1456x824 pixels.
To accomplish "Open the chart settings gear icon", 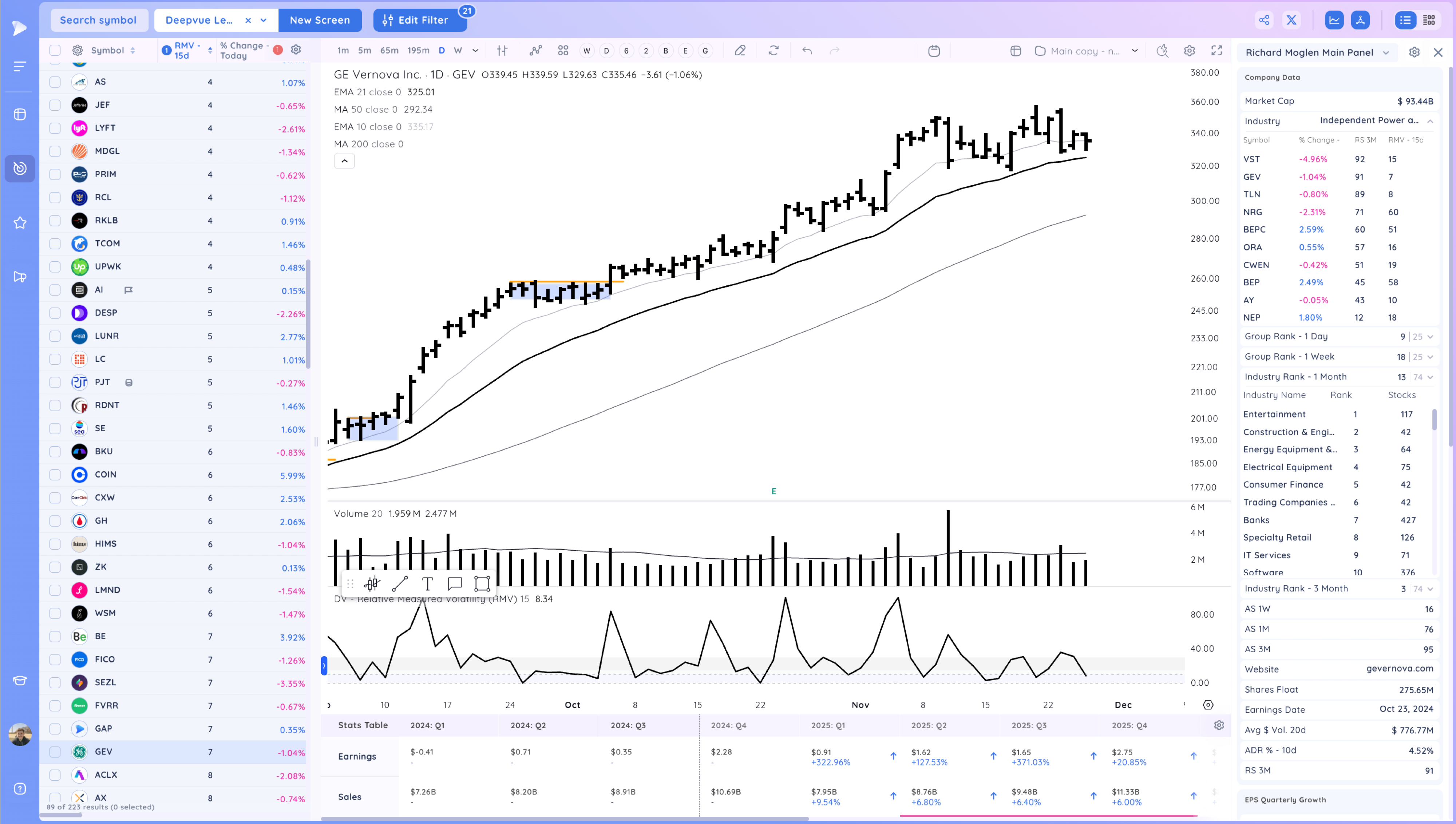I will pos(1190,50).
